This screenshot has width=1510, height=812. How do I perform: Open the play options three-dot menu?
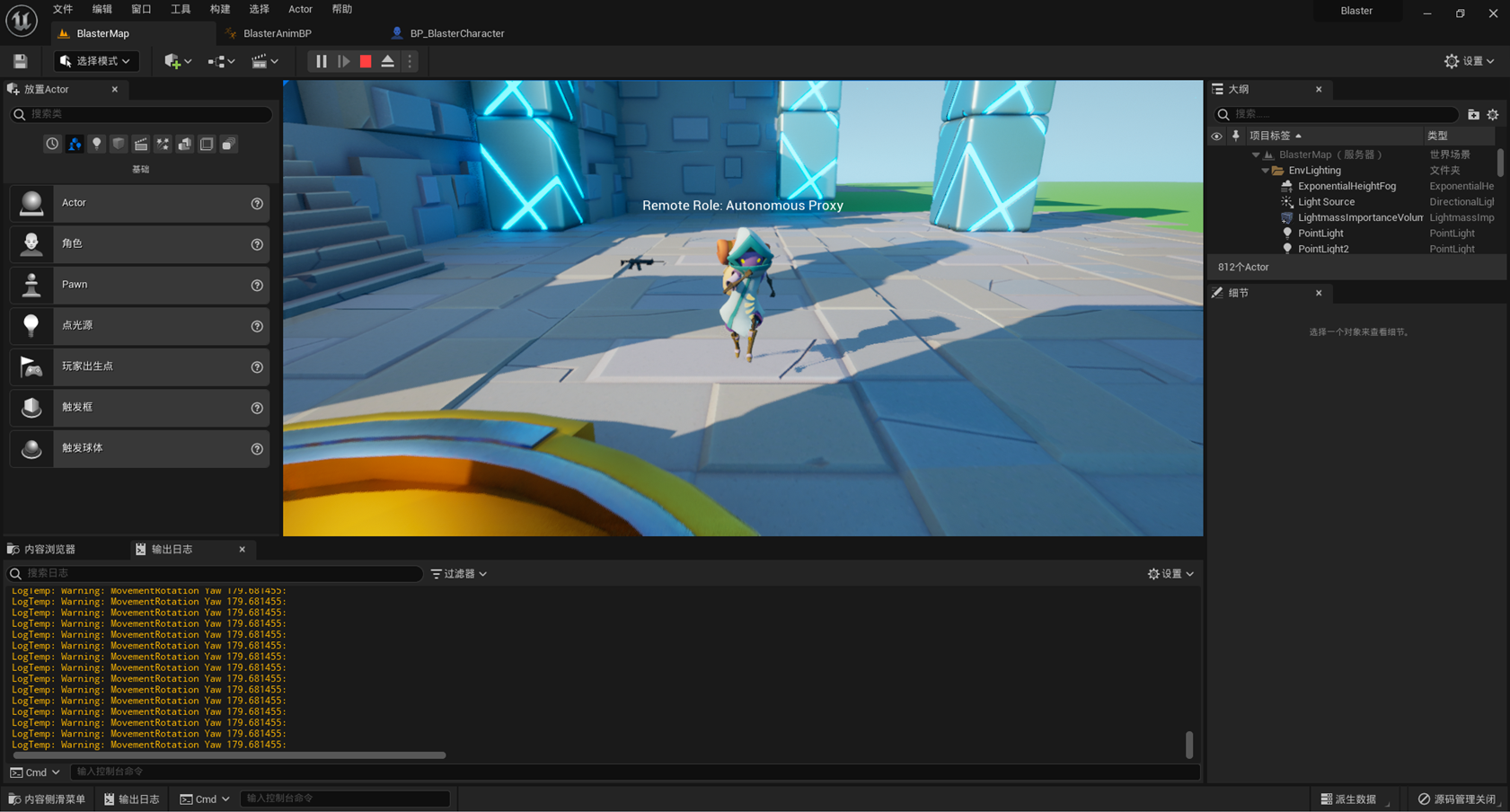pos(410,61)
